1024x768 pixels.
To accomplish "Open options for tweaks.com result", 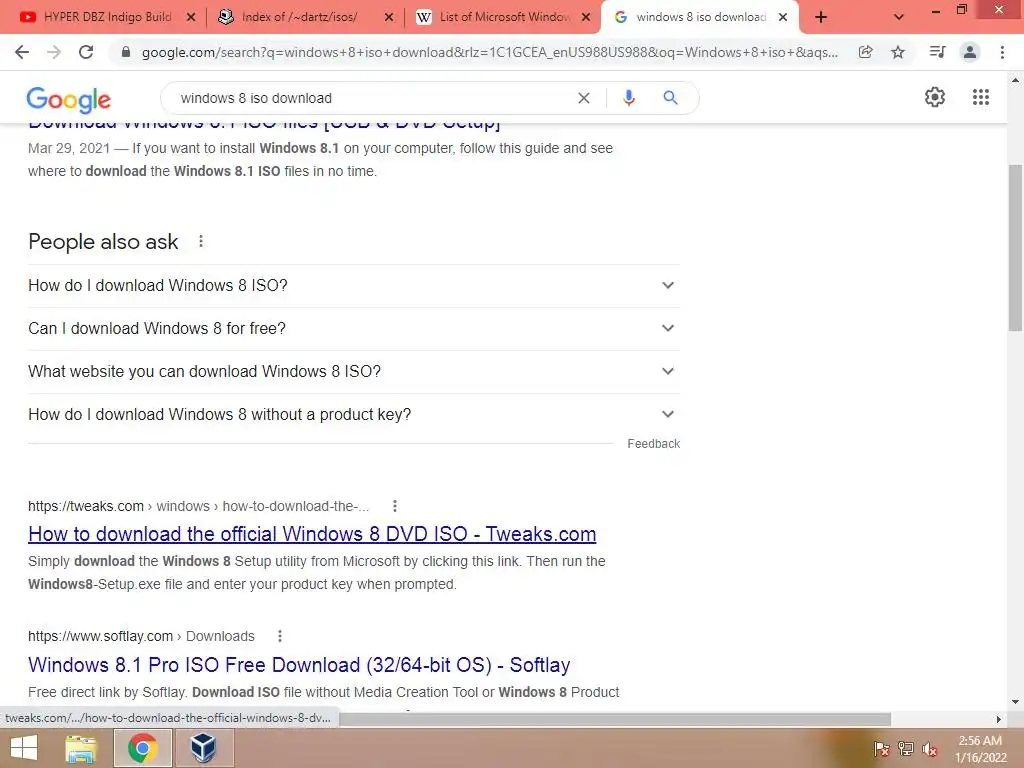I will [394, 506].
